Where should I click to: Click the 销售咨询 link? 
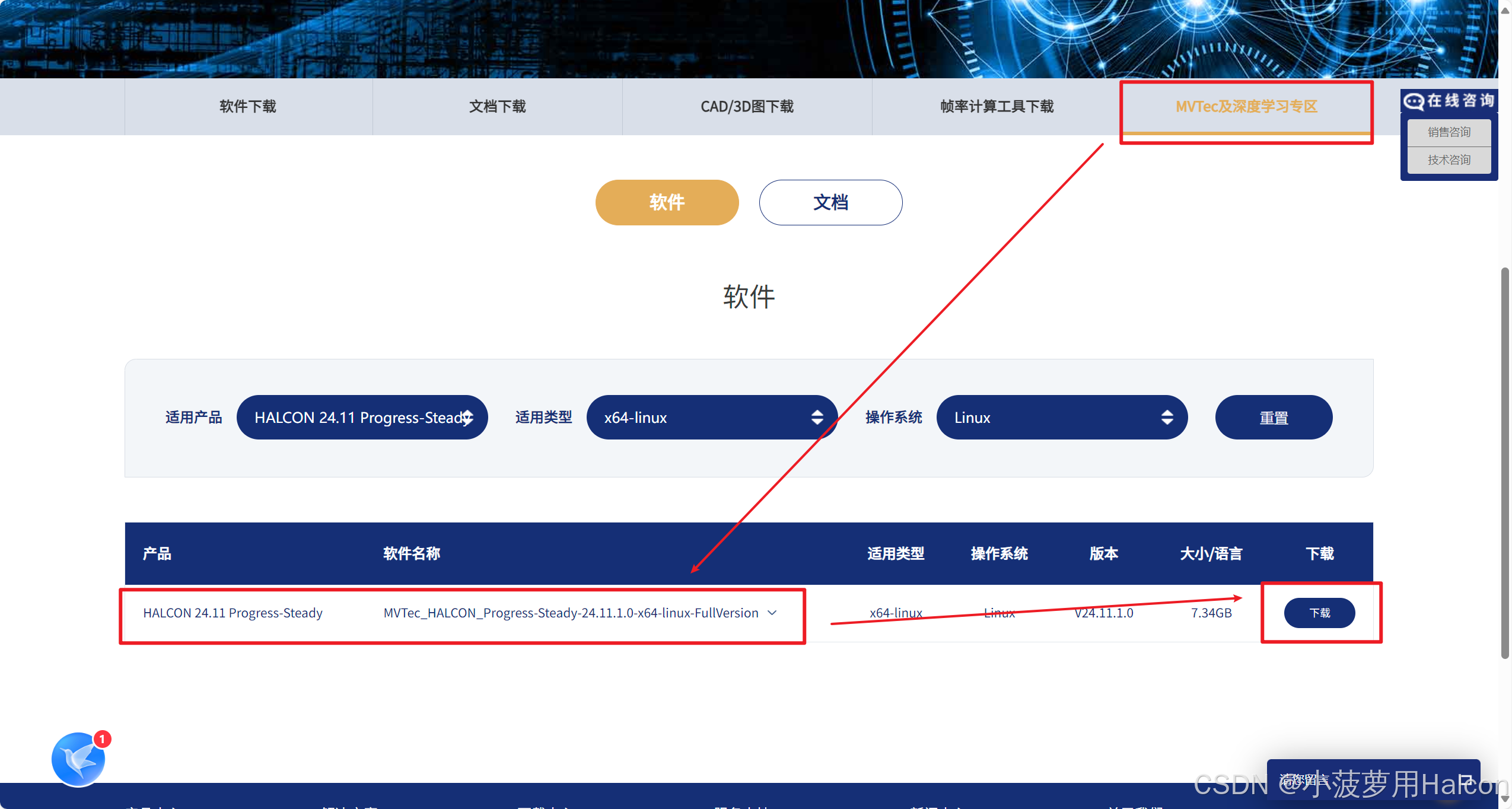click(1449, 132)
